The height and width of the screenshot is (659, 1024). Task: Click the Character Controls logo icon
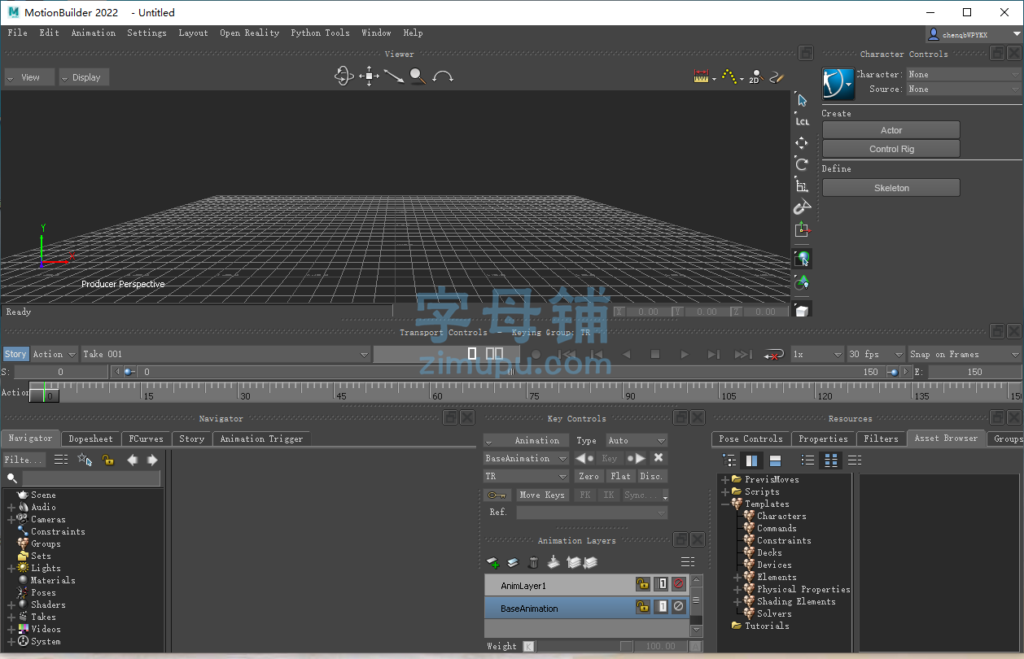[838, 84]
